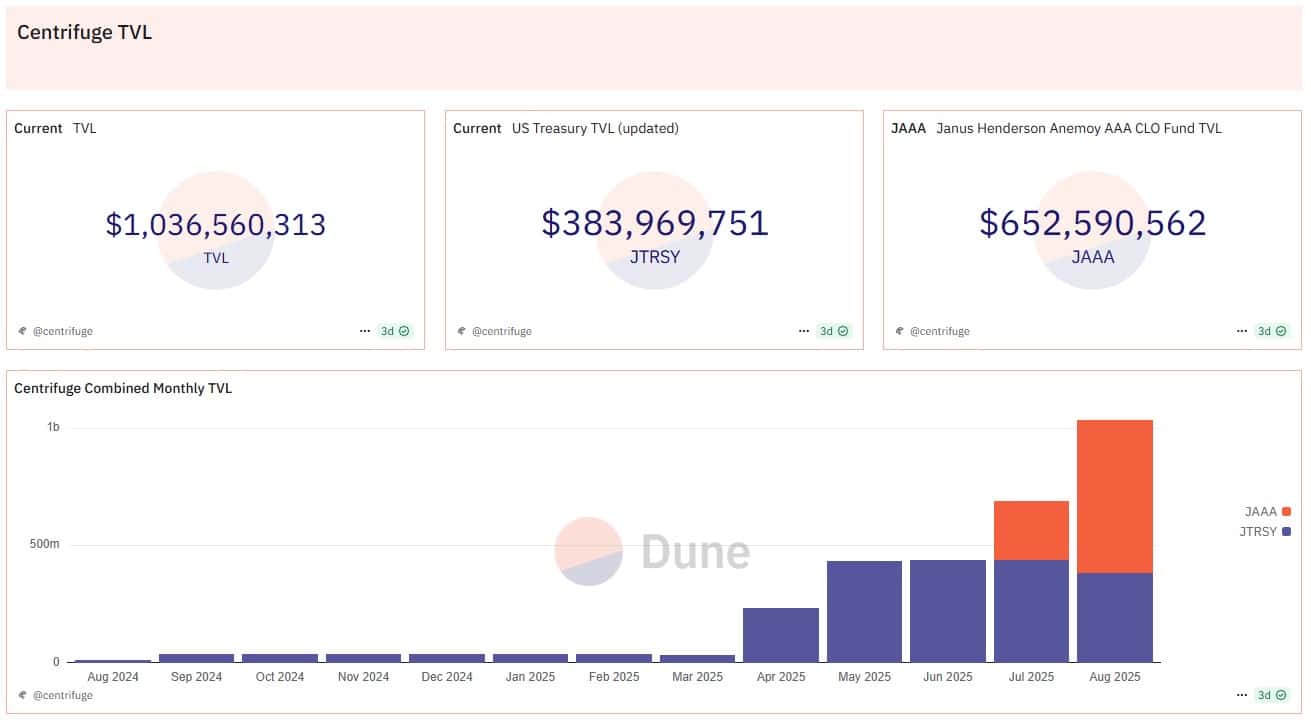Viewport: 1311px width, 724px height.
Task: Open the US Treasury TVL (updated) title
Action: (x=594, y=128)
